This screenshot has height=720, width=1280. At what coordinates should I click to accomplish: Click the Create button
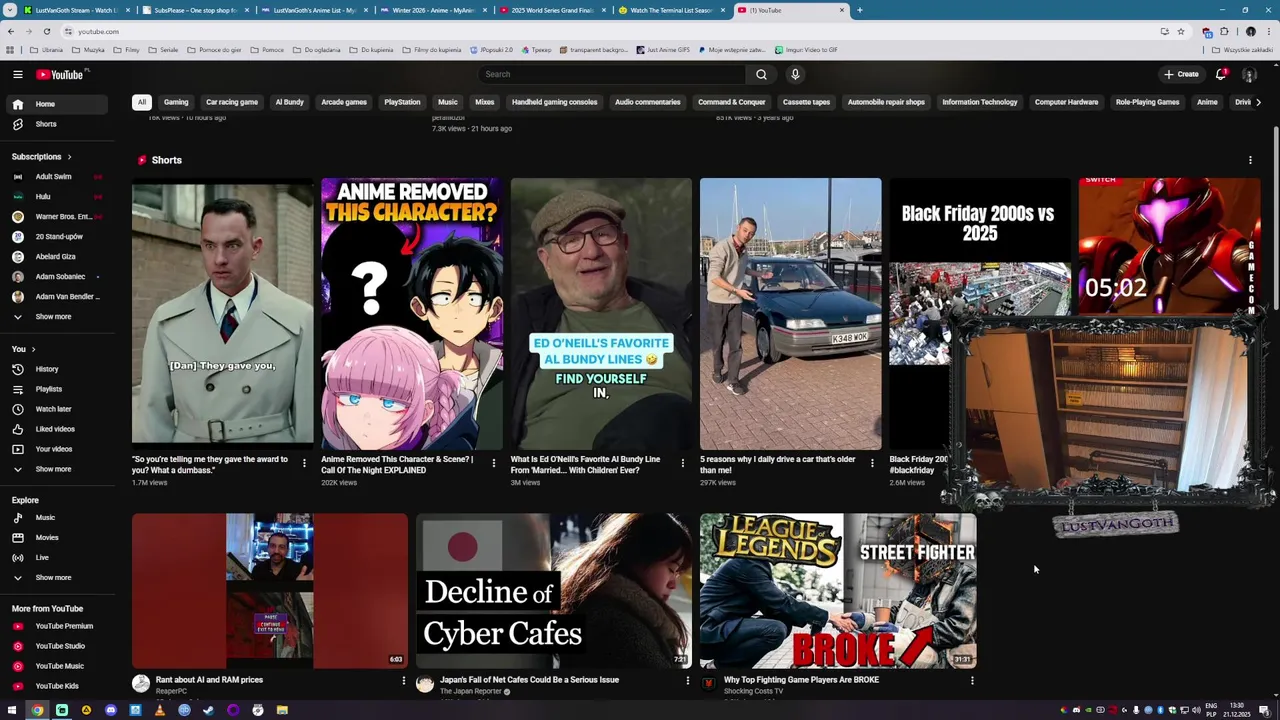pos(1181,74)
